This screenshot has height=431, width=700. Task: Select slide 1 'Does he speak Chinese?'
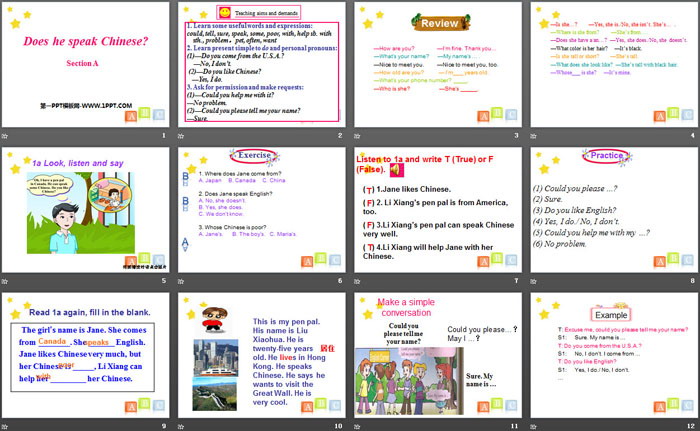click(x=85, y=64)
